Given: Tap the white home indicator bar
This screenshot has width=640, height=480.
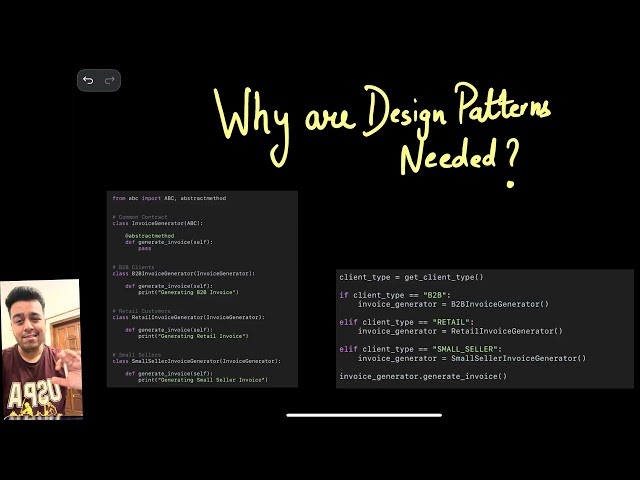Looking at the screenshot, I should tap(364, 415).
